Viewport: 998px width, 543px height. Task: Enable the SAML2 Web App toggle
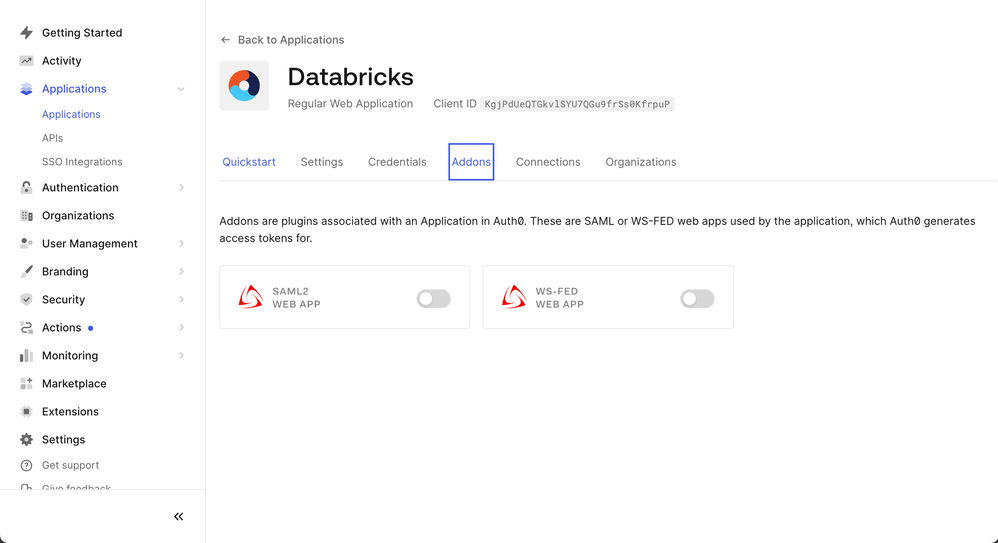pyautogui.click(x=433, y=298)
